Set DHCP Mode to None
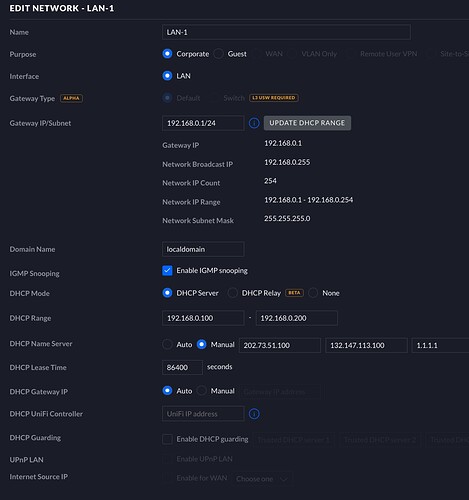The height and width of the screenshot is (500, 469). click(313, 293)
